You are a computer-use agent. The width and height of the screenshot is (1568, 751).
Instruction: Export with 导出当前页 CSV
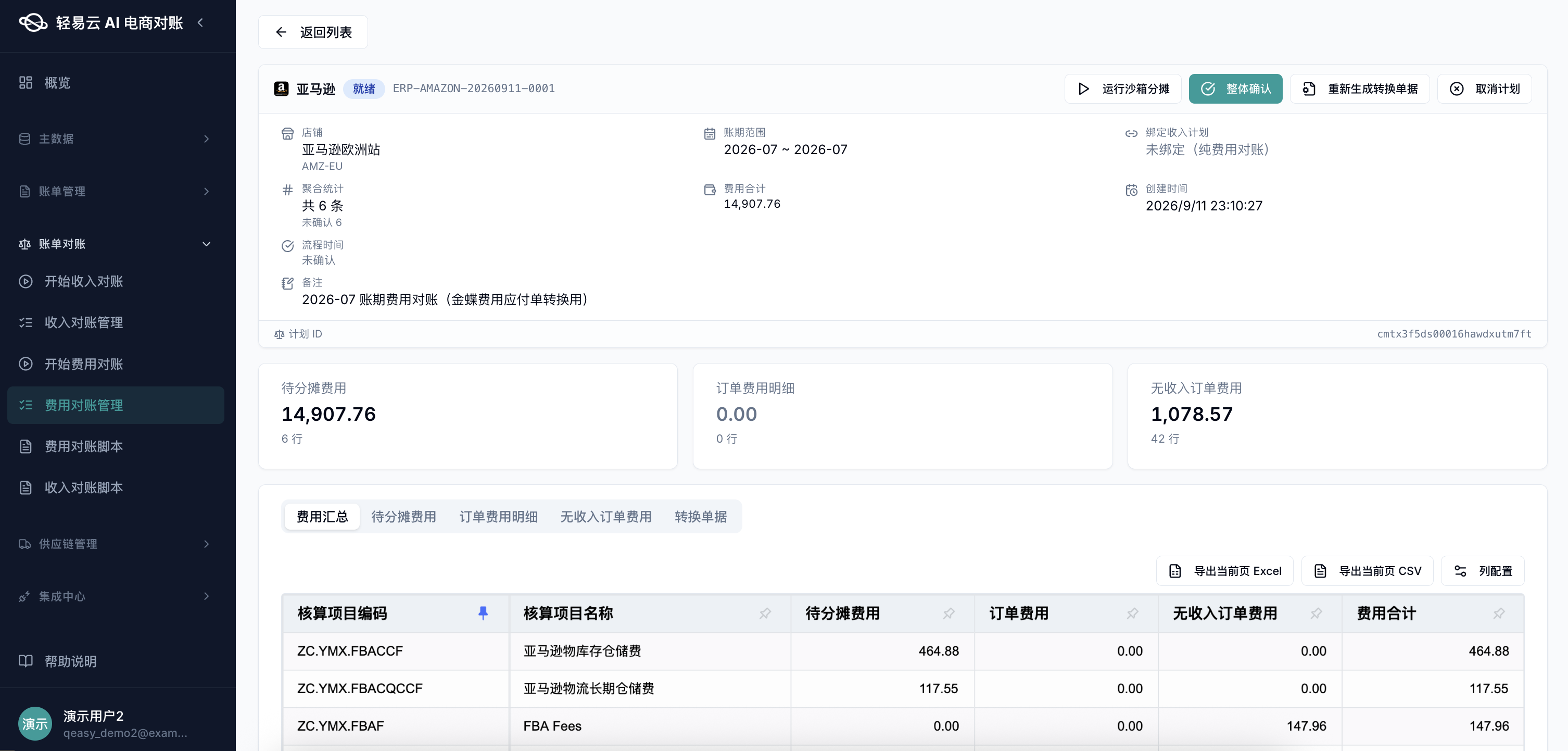1367,571
